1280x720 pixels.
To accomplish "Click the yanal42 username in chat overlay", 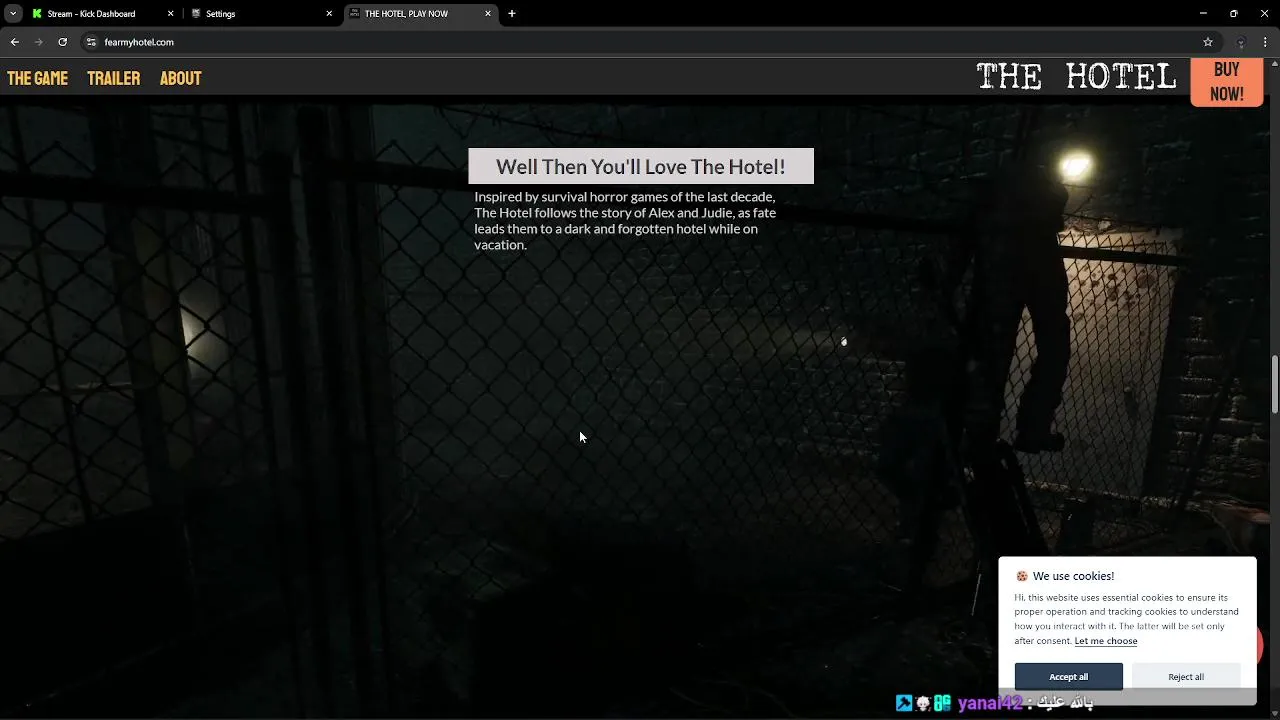I will 990,703.
